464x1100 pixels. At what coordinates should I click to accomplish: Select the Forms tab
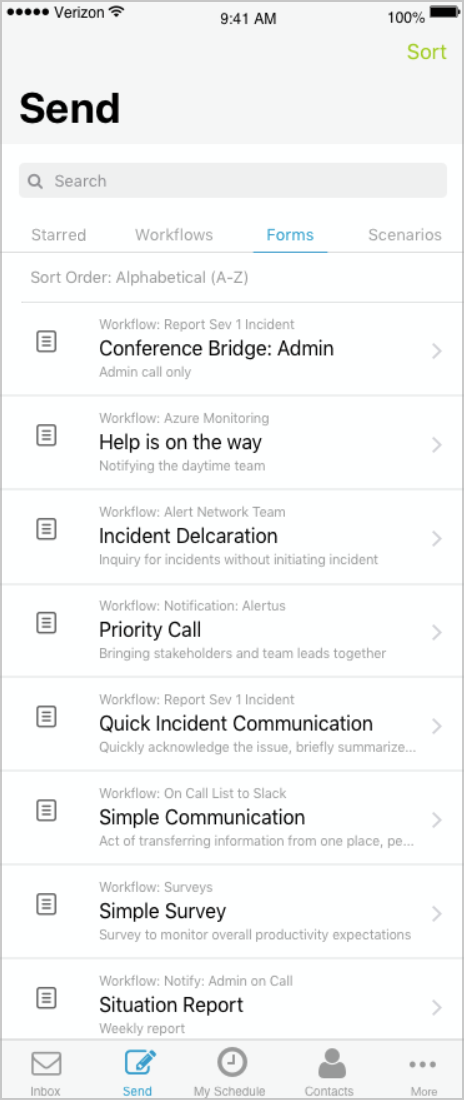290,235
